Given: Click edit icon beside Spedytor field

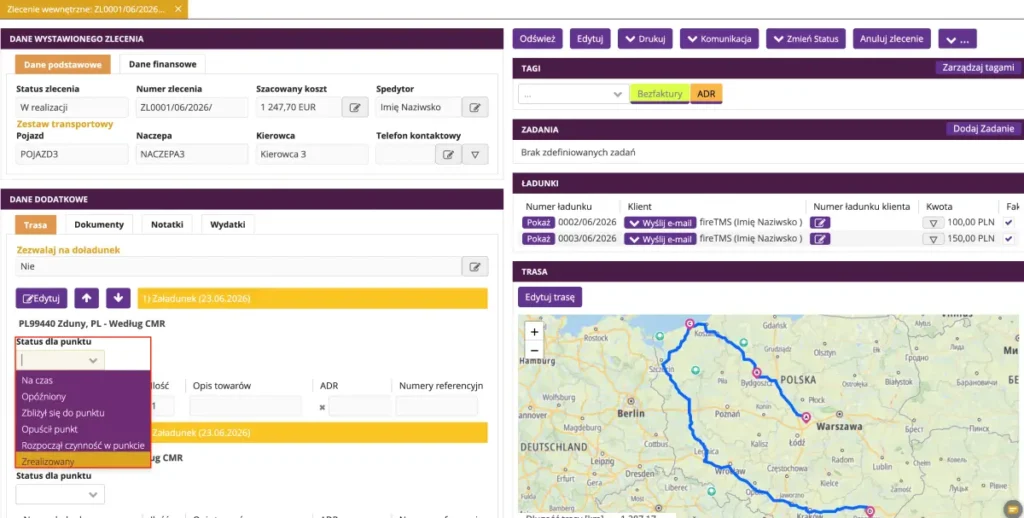Looking at the screenshot, I should (475, 107).
